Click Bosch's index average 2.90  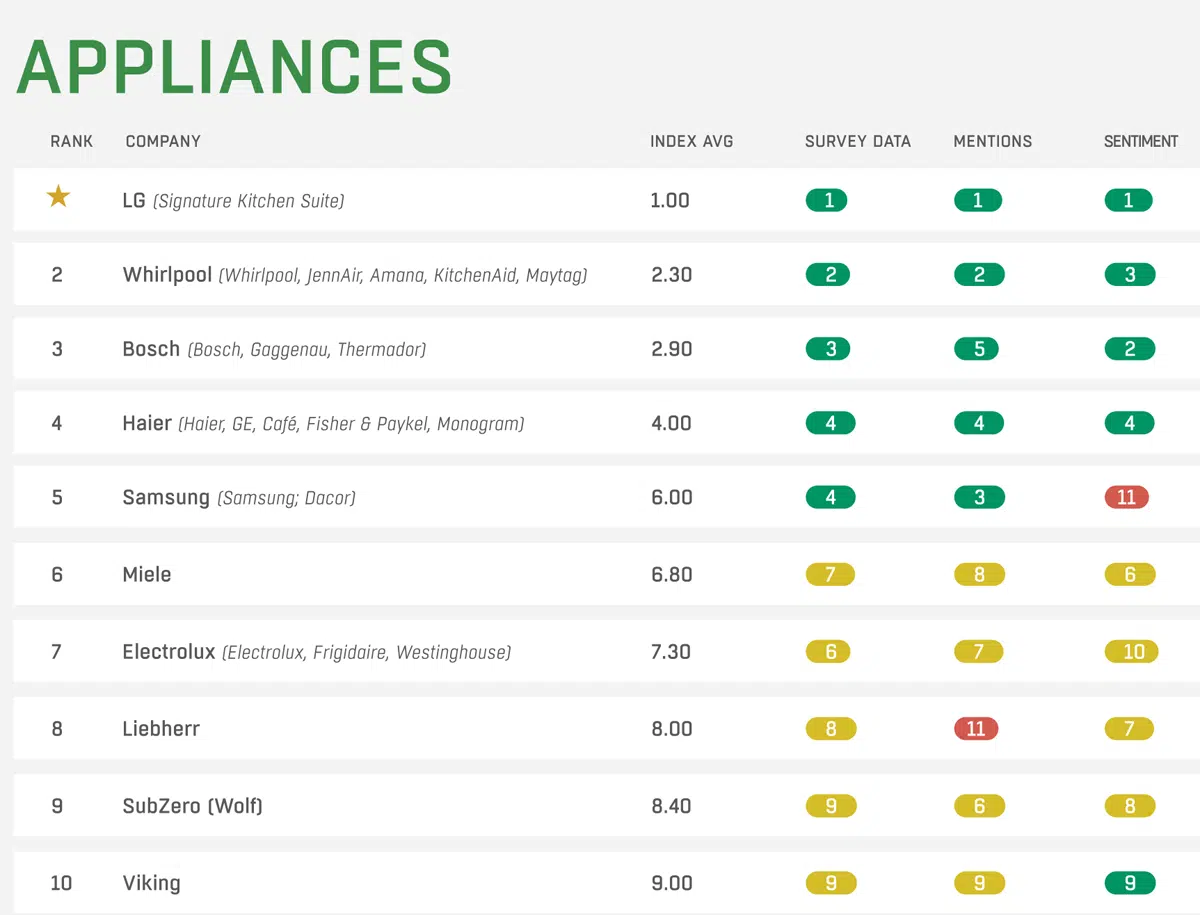click(671, 349)
